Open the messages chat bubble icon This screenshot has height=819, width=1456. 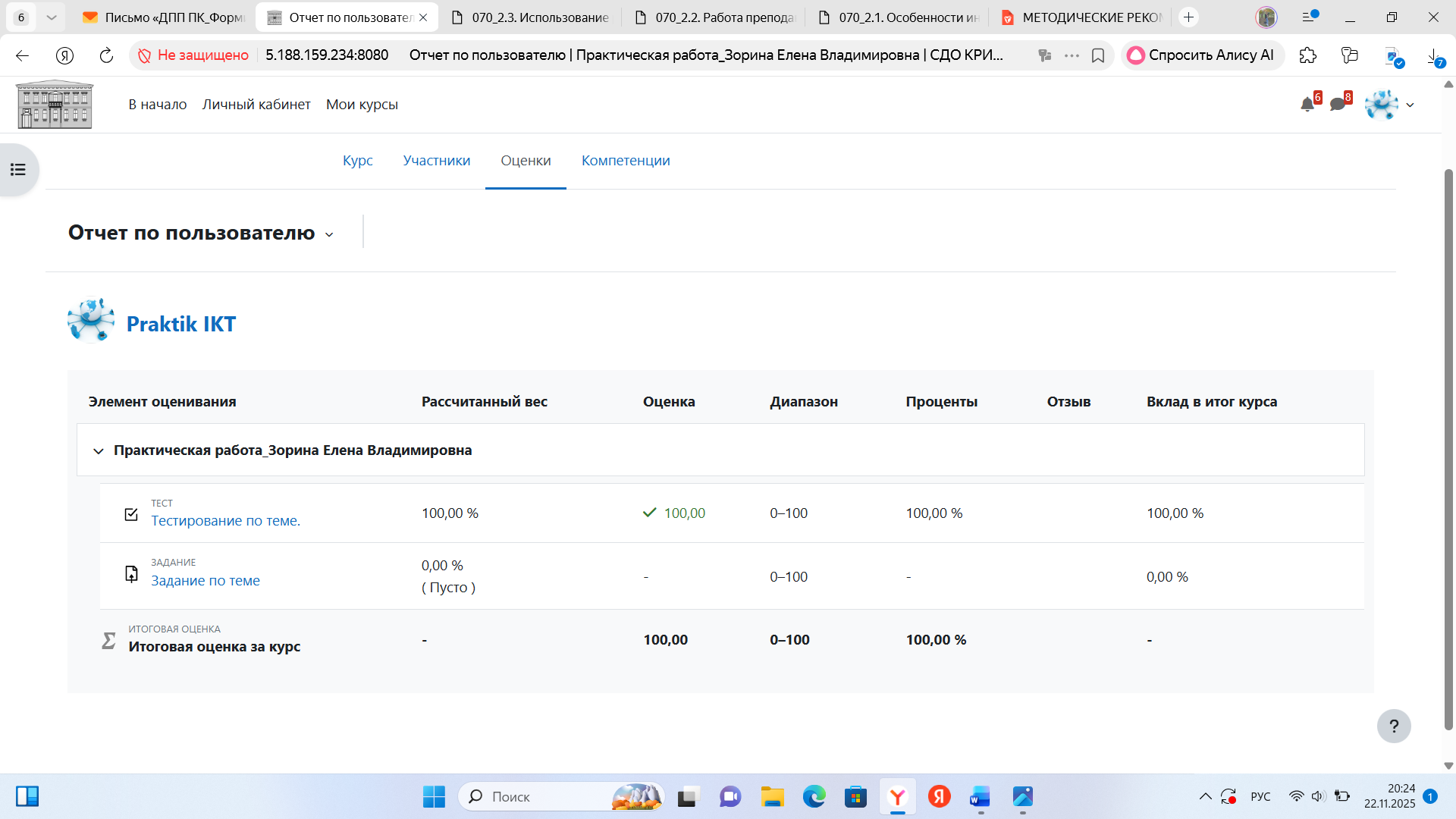(x=1338, y=105)
